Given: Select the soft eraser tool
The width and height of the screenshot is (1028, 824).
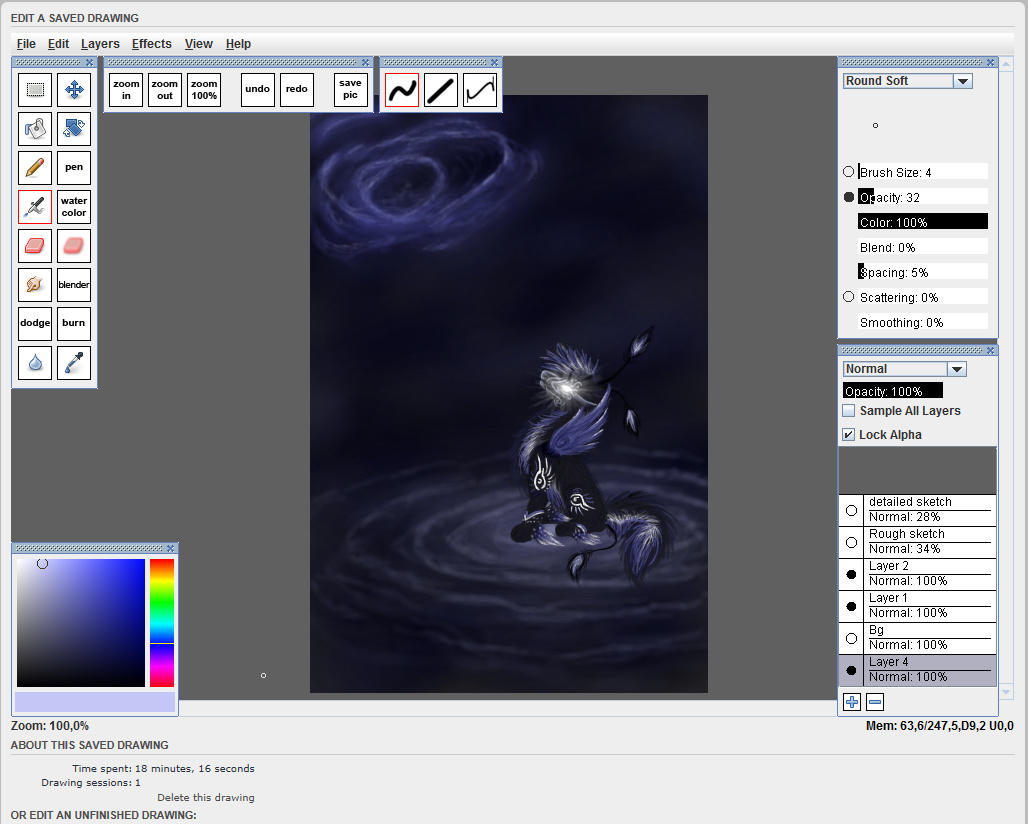Looking at the screenshot, I should click(74, 245).
